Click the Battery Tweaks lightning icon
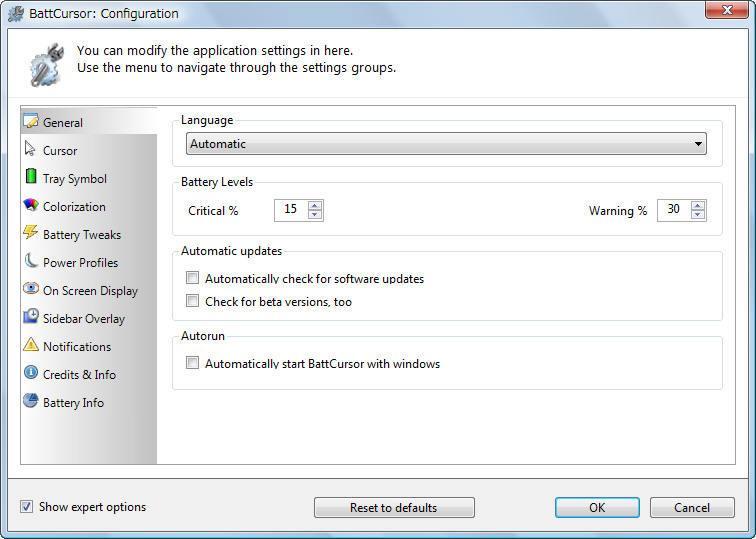The width and height of the screenshot is (756, 539). click(30, 232)
